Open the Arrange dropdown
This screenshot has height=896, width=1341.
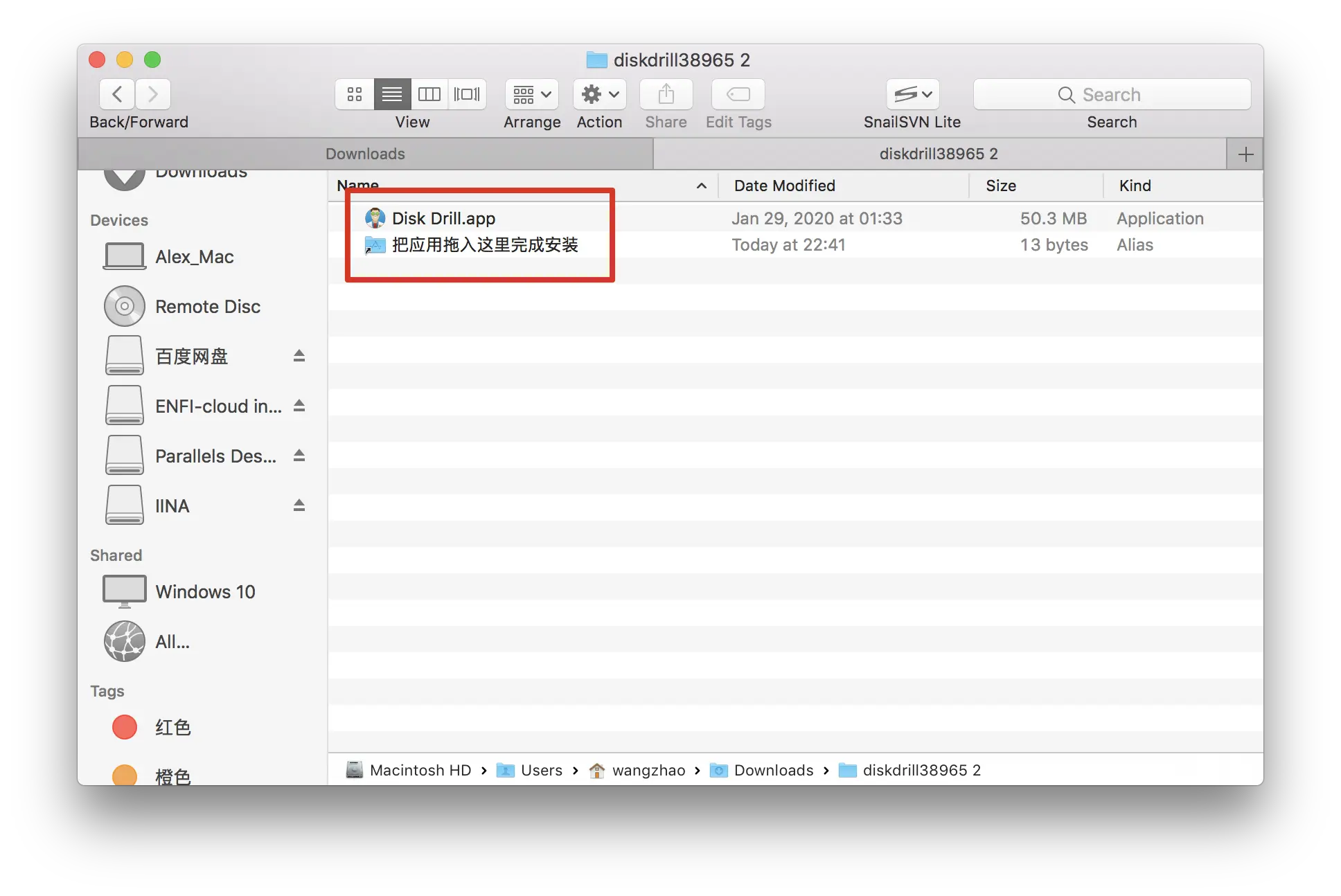point(532,94)
